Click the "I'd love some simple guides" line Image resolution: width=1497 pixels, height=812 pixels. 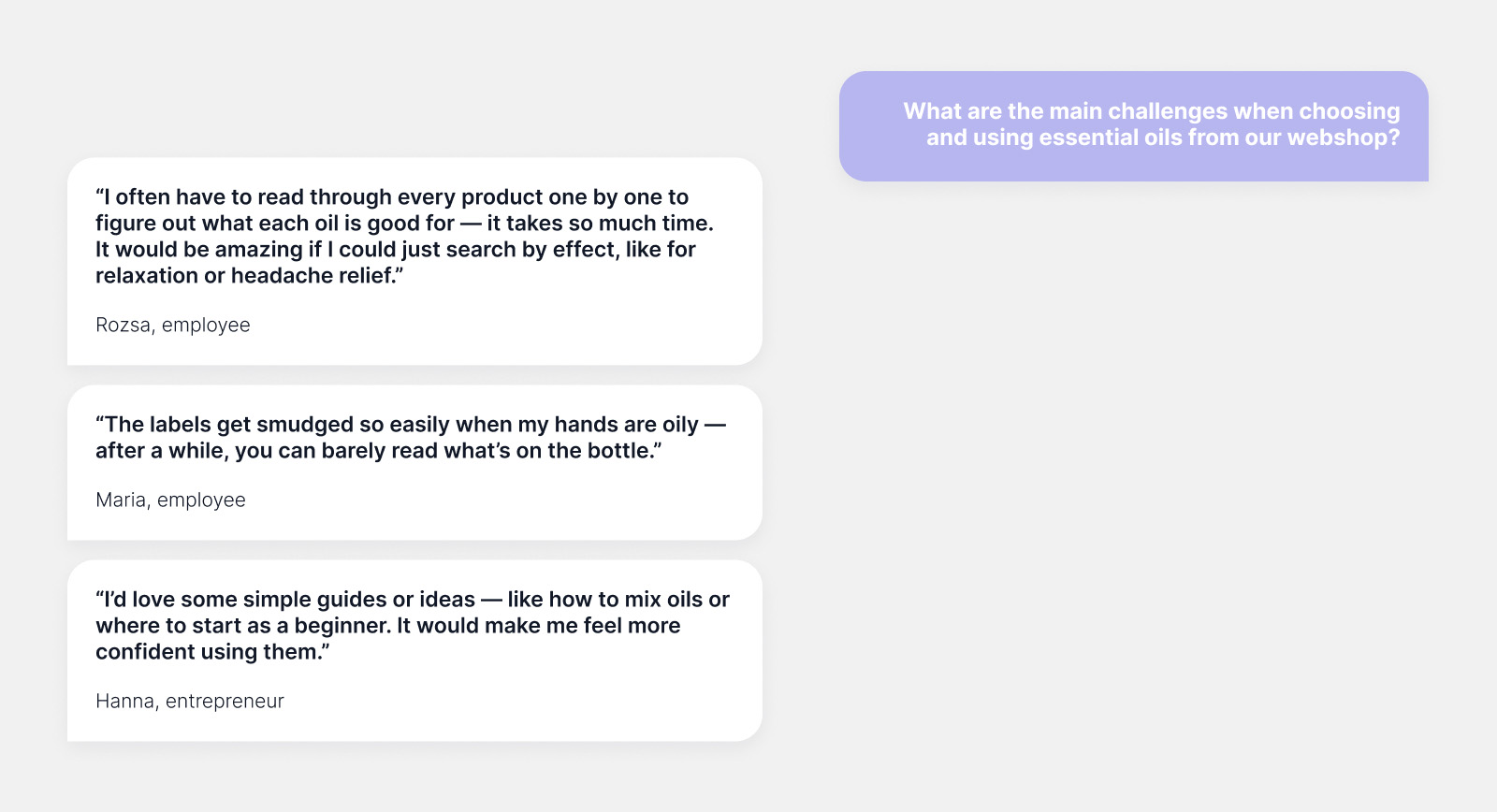pyautogui.click(x=412, y=600)
